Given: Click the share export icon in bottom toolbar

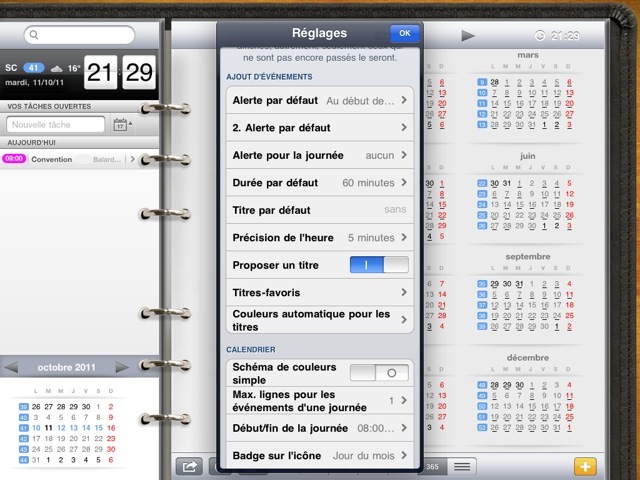Looking at the screenshot, I should (187, 466).
